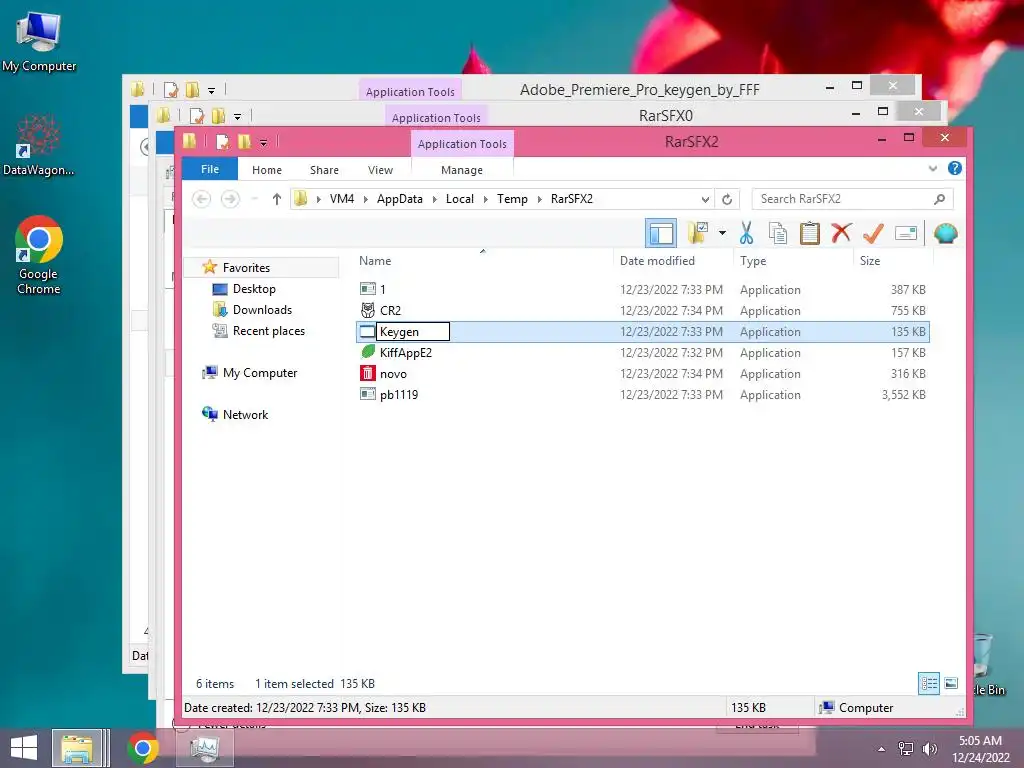This screenshot has width=1024, height=768.
Task: Open the View ribbon tab
Action: coord(380,170)
